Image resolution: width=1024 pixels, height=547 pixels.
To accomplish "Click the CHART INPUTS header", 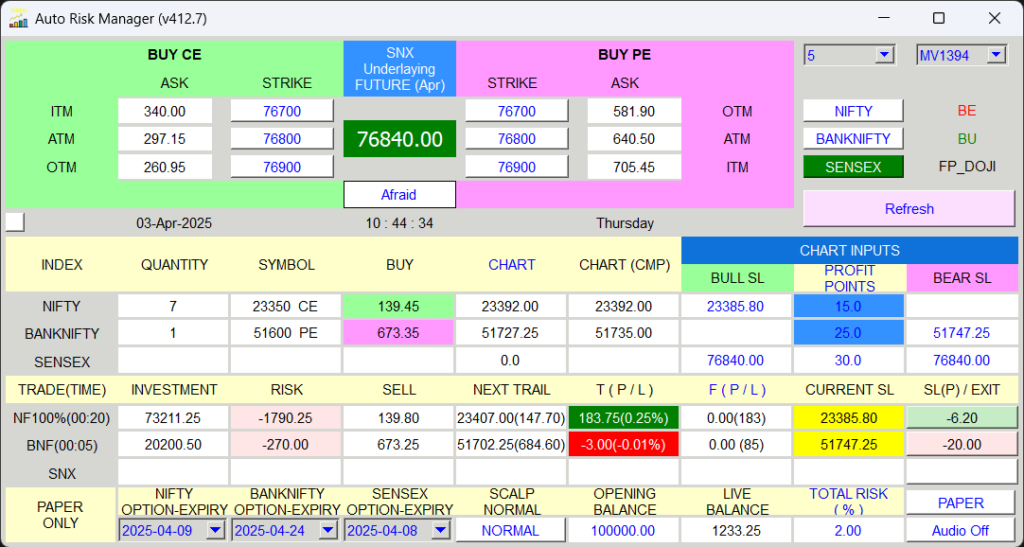I will point(850,250).
